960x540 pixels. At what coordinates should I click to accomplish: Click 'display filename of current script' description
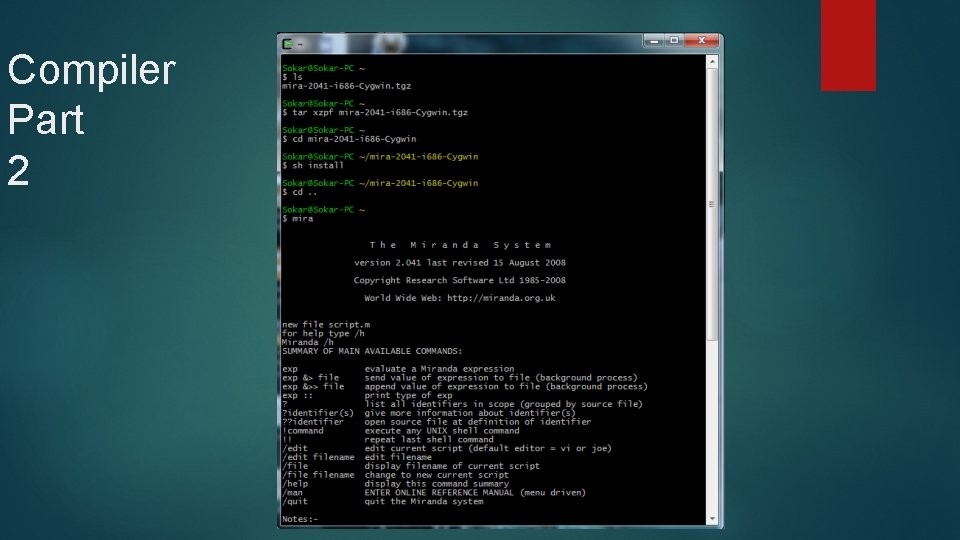click(x=452, y=466)
